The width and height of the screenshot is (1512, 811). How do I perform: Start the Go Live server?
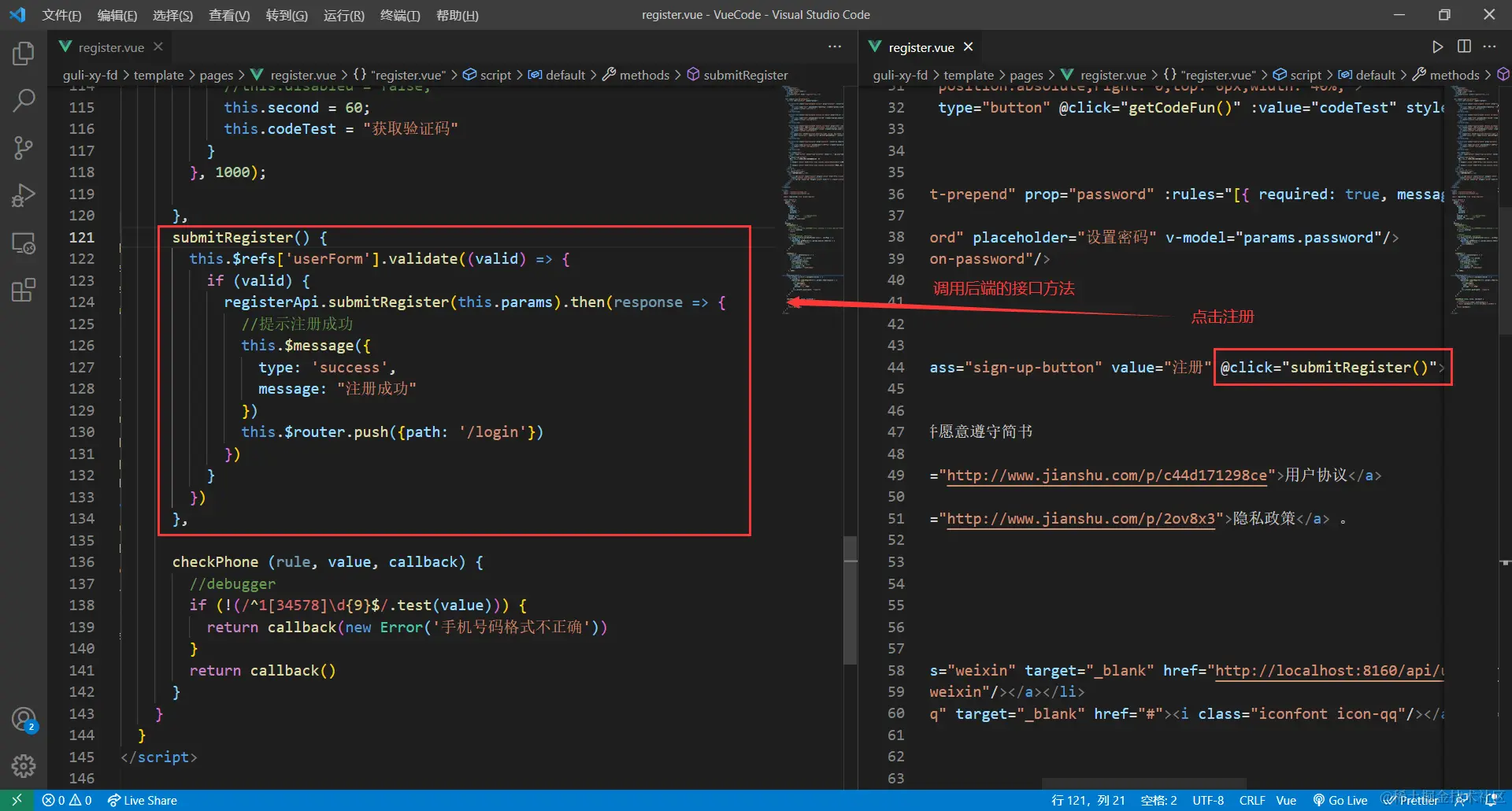pyautogui.click(x=1340, y=800)
